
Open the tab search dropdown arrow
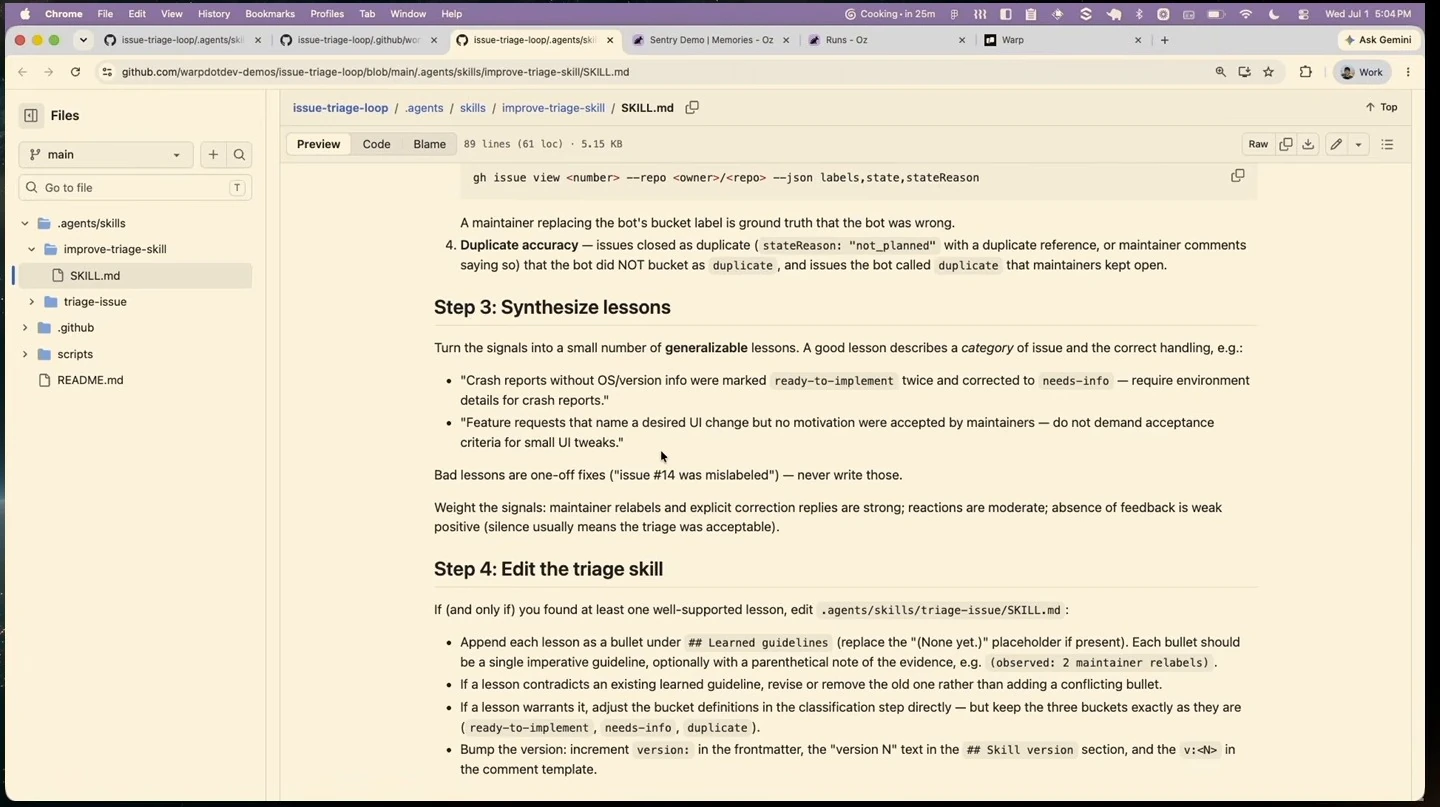(83, 40)
